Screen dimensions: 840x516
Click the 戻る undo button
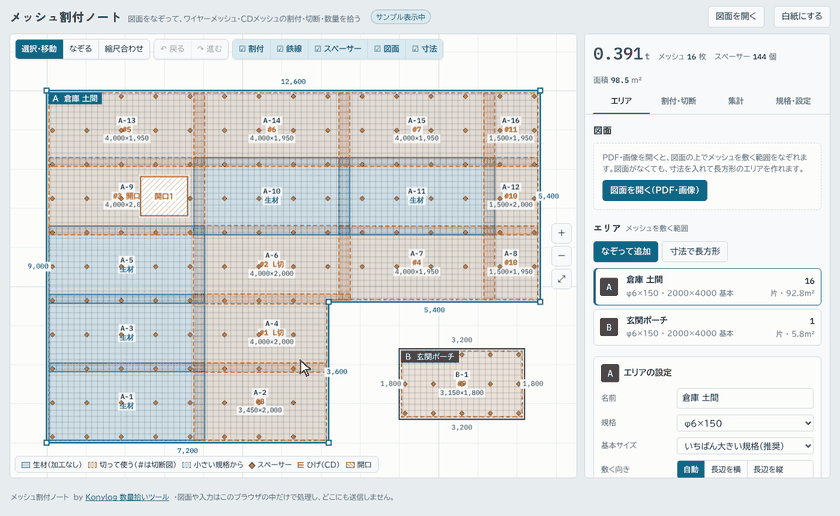(172, 49)
